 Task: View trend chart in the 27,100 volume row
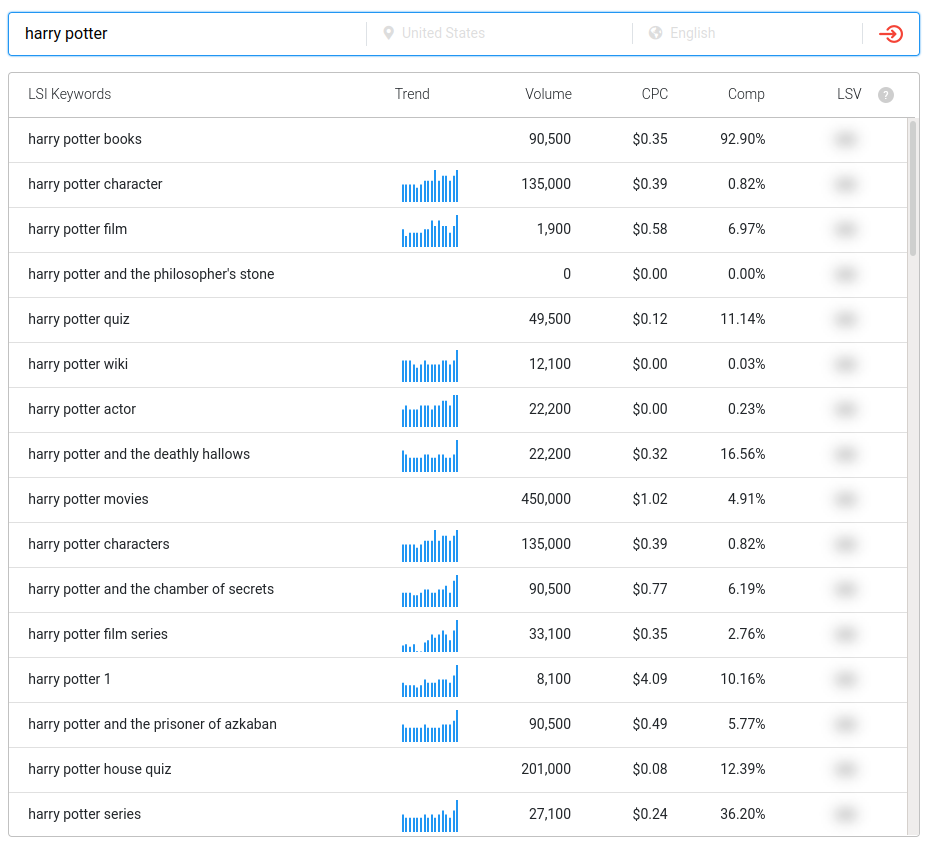(x=430, y=816)
